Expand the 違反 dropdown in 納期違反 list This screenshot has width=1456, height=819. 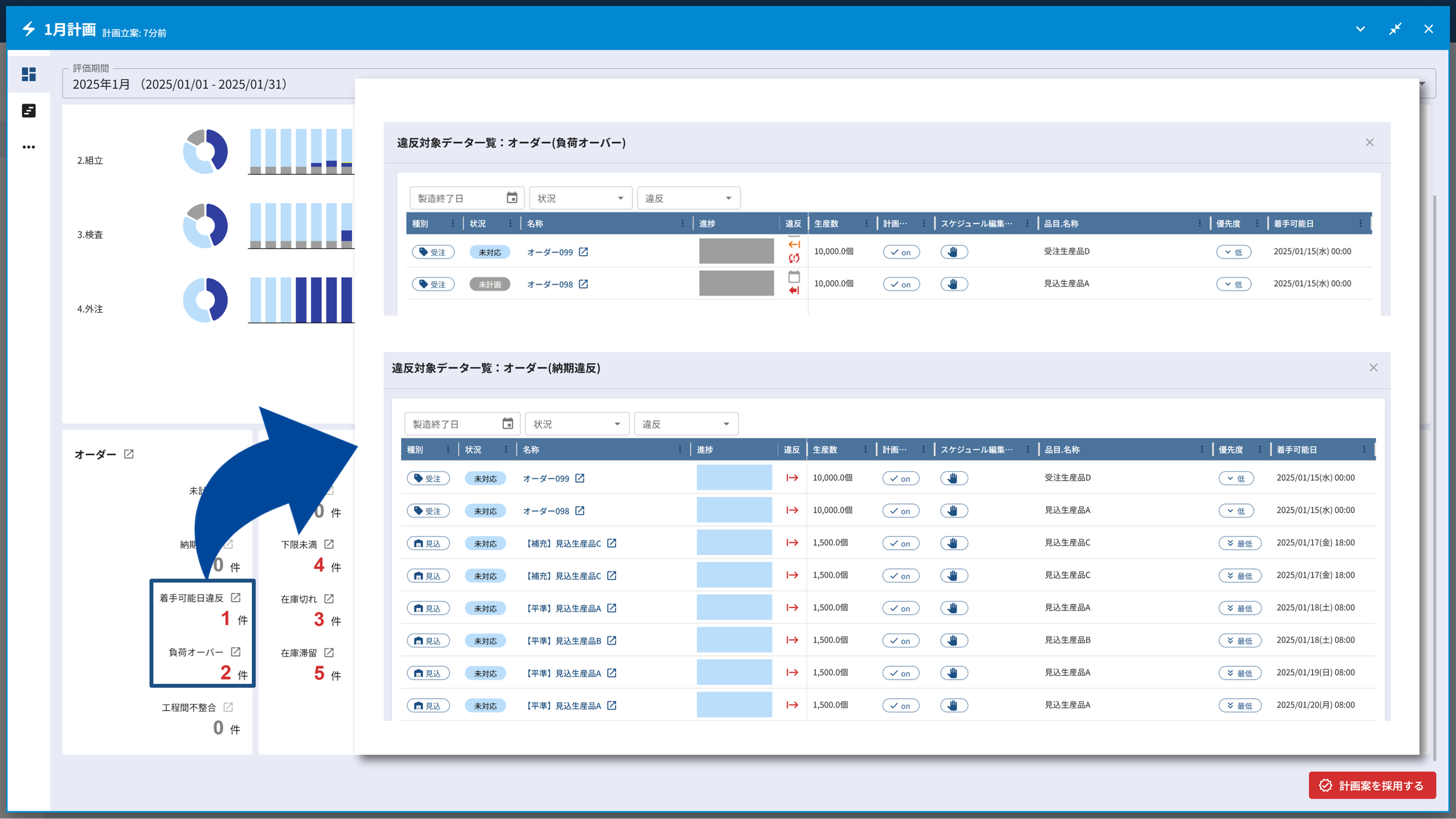(685, 424)
